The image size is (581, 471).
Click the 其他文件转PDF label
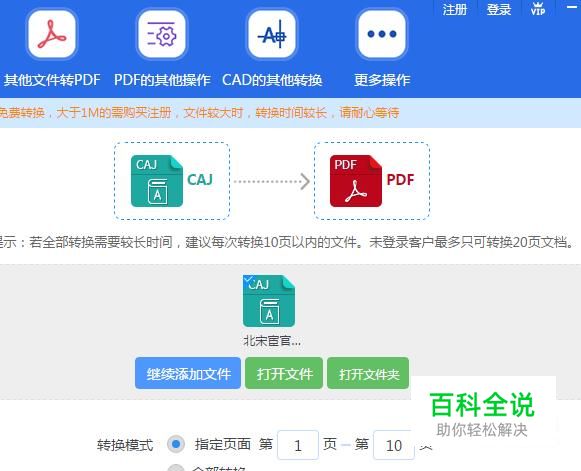coord(52,80)
